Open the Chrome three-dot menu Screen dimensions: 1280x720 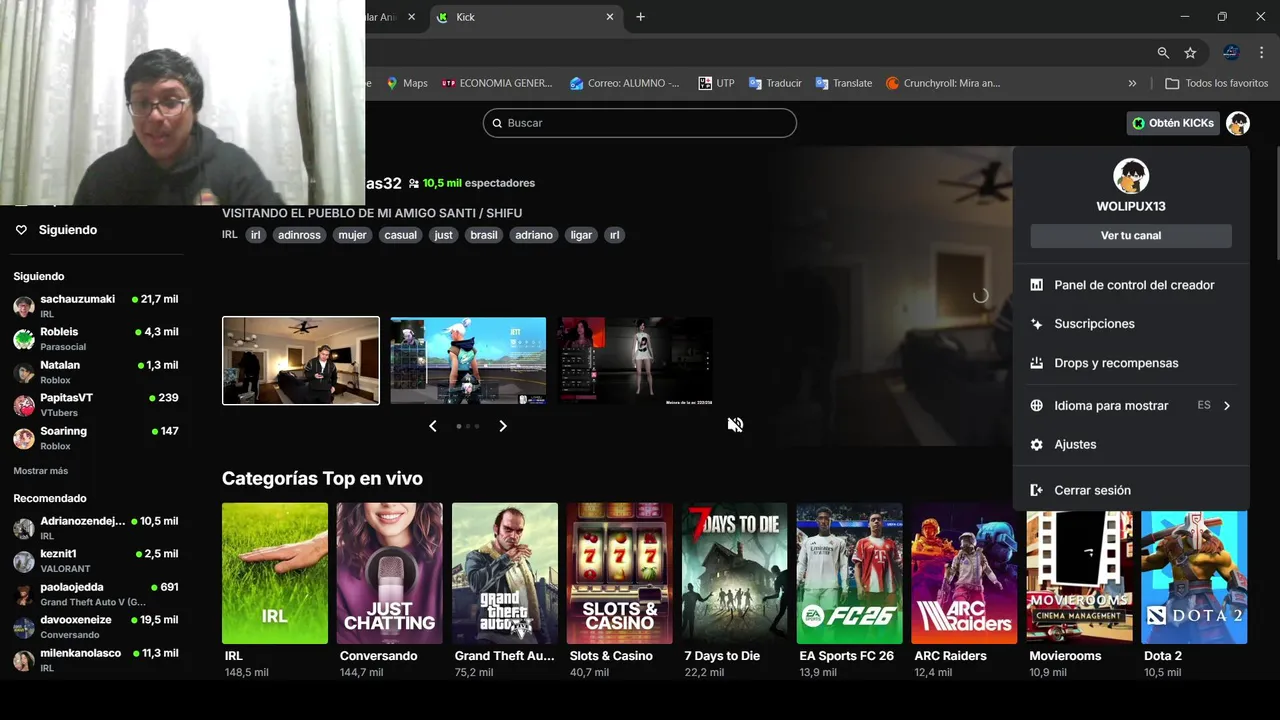(1261, 53)
